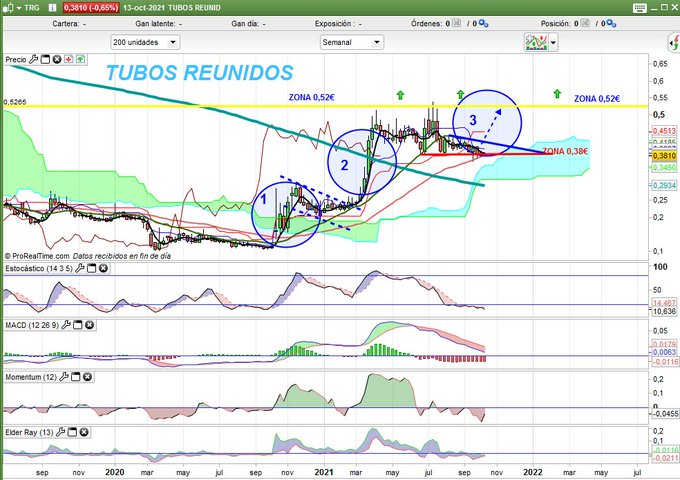Click the Gan día label

(245, 24)
